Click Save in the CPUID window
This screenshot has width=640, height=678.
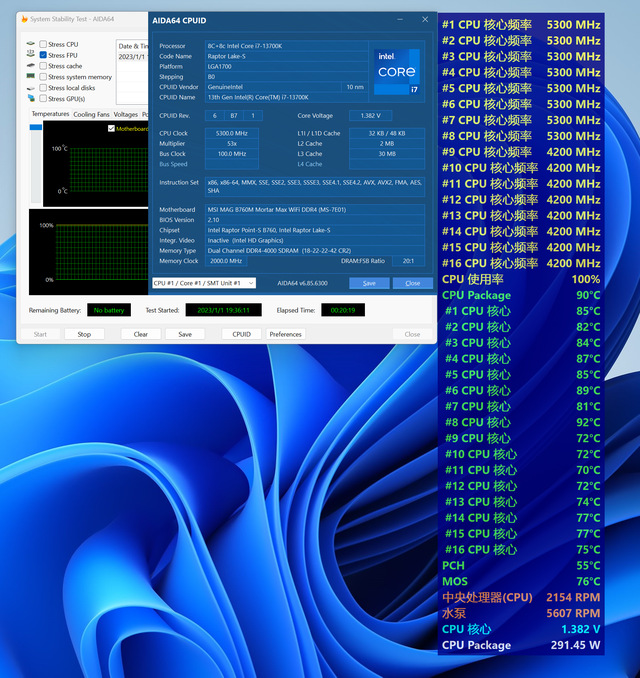click(x=369, y=283)
